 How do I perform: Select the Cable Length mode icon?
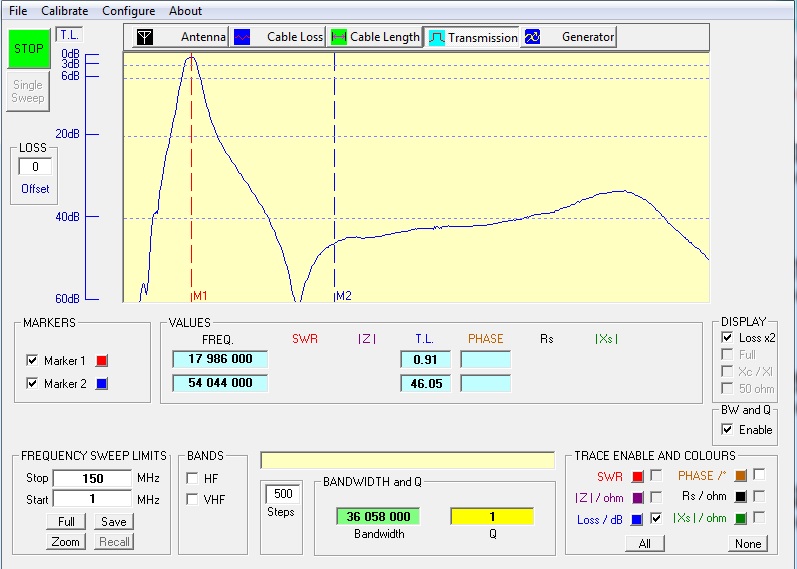pyautogui.click(x=339, y=37)
